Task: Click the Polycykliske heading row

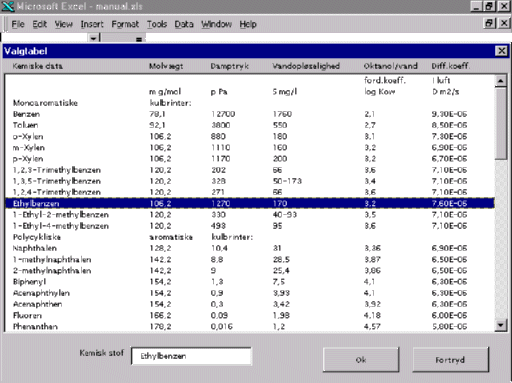Action: click(x=250, y=237)
